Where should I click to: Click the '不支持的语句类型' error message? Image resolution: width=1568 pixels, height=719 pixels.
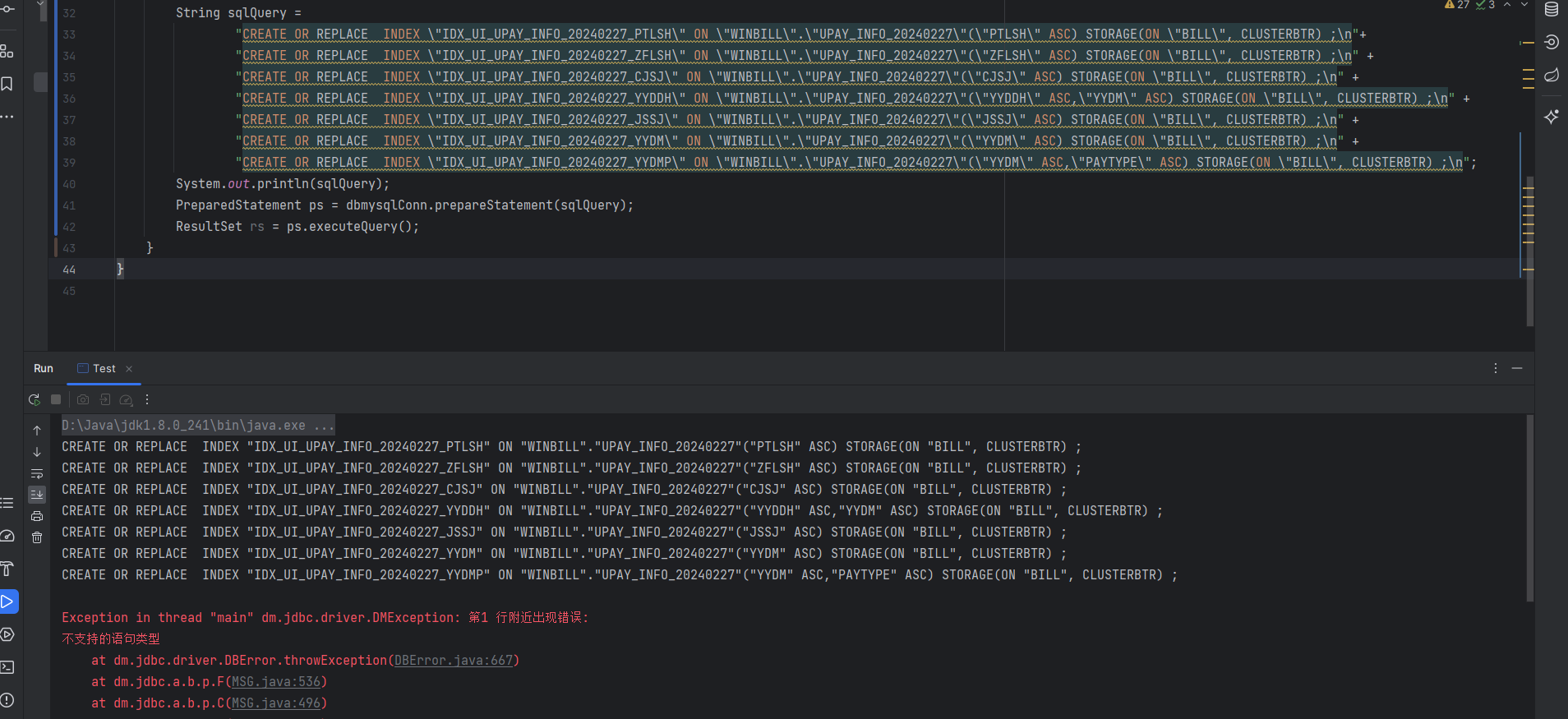coord(111,639)
